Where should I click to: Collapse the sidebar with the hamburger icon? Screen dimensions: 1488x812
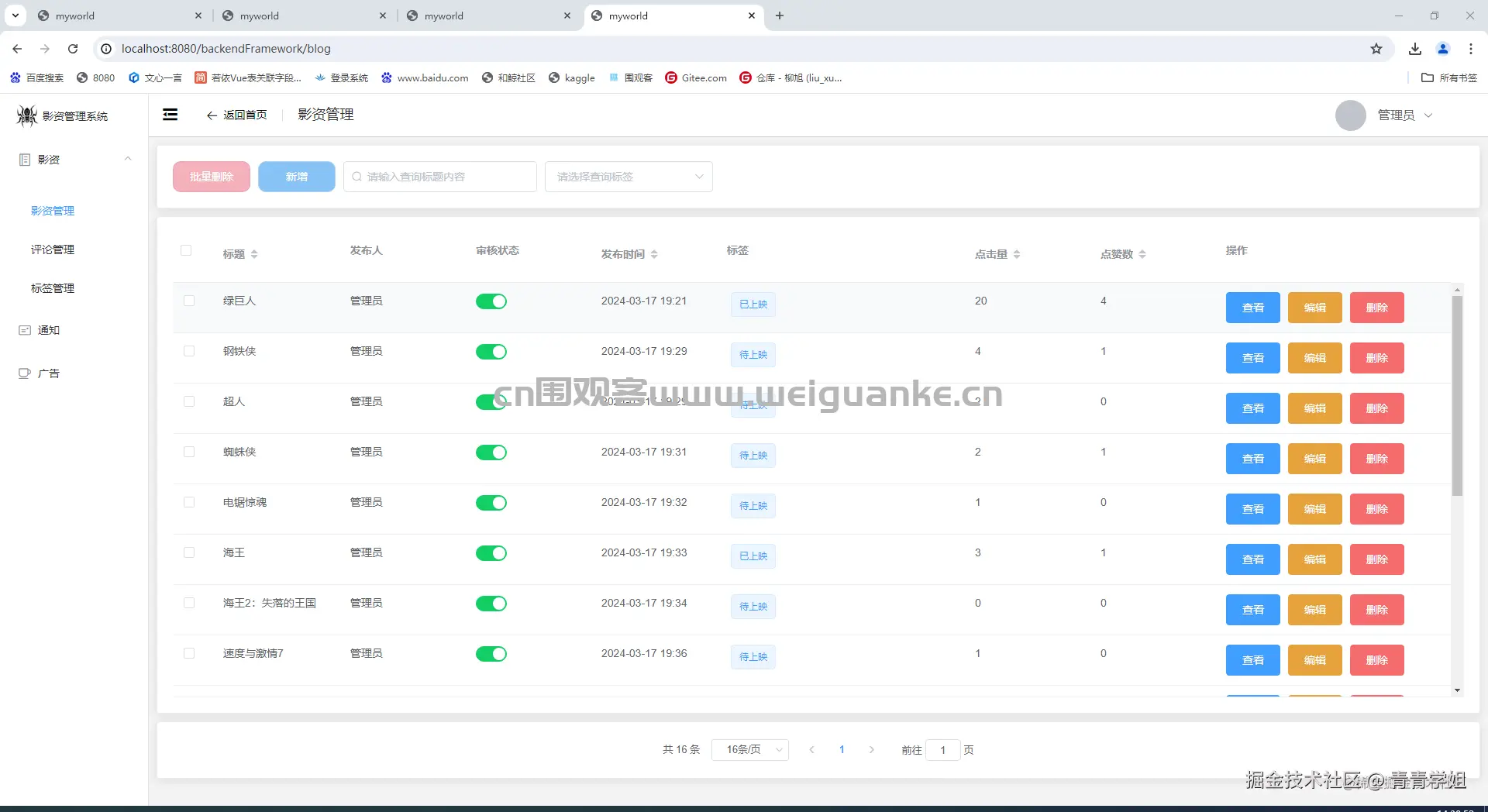170,115
